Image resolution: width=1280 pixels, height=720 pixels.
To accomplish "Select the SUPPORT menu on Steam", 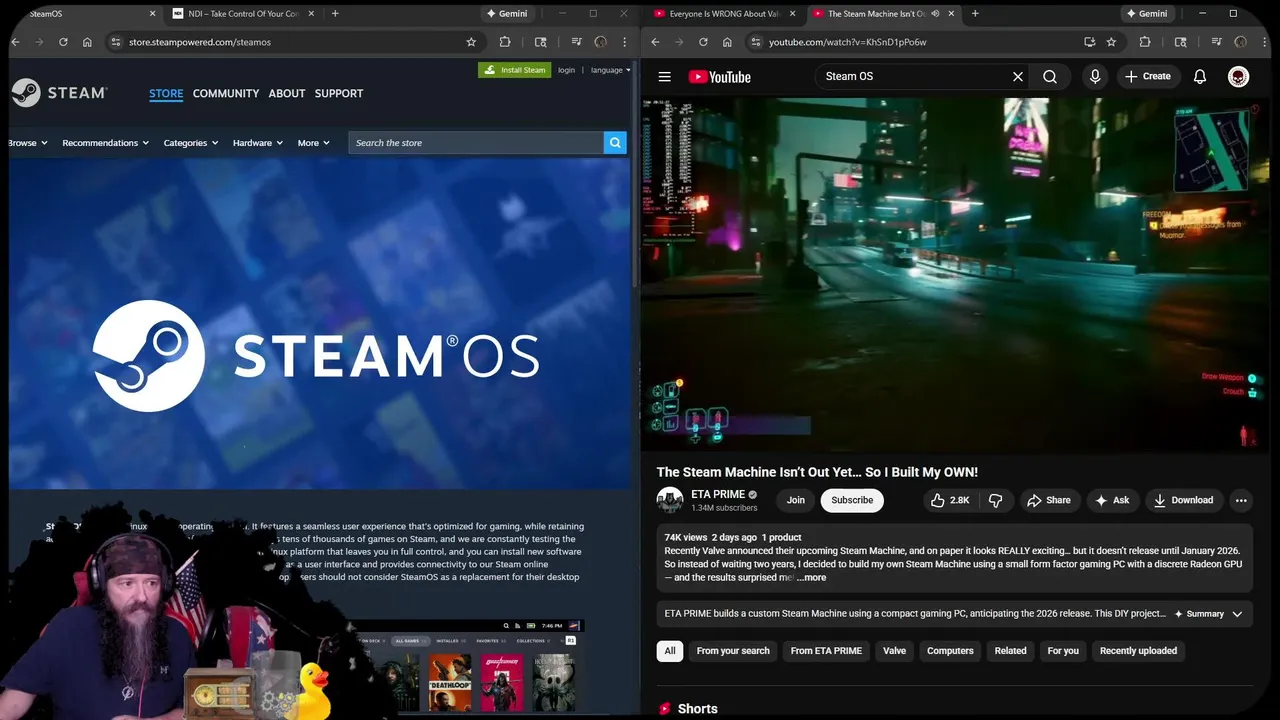I will click(339, 93).
